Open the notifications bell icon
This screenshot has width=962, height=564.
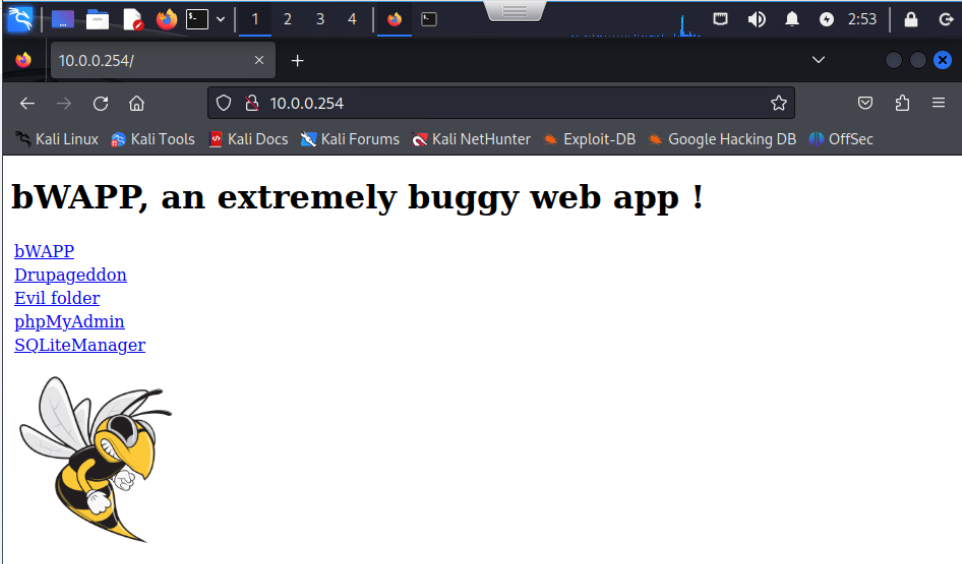click(x=792, y=20)
